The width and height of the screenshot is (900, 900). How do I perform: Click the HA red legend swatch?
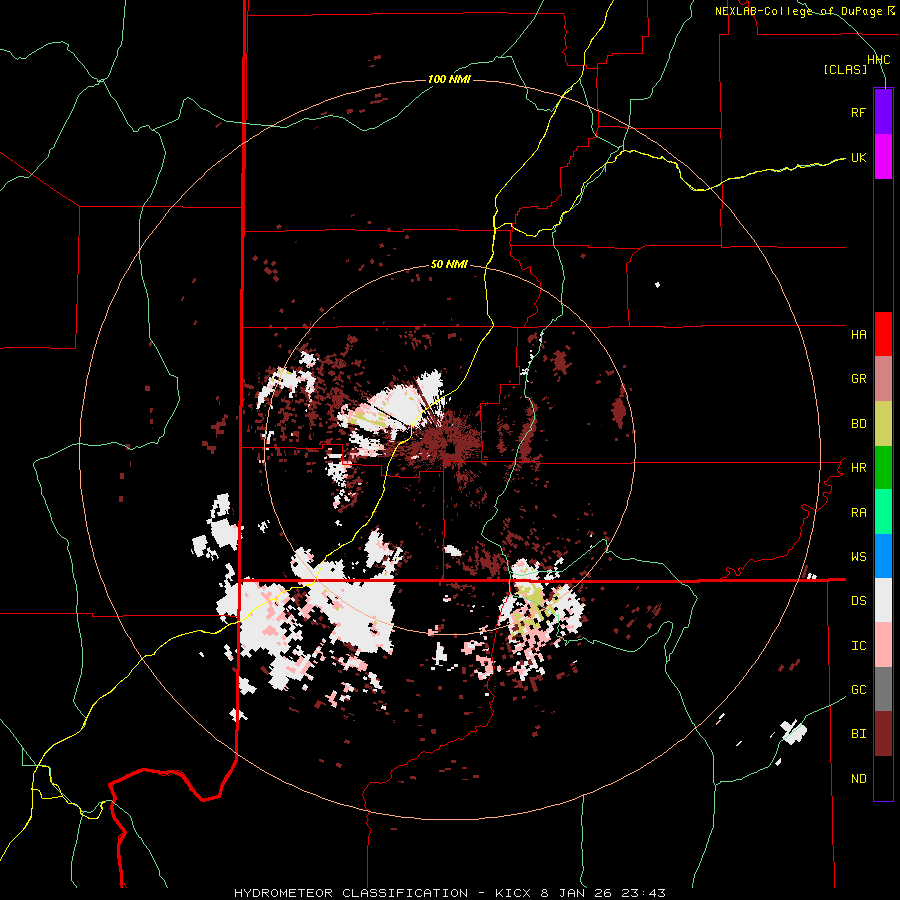coord(883,334)
